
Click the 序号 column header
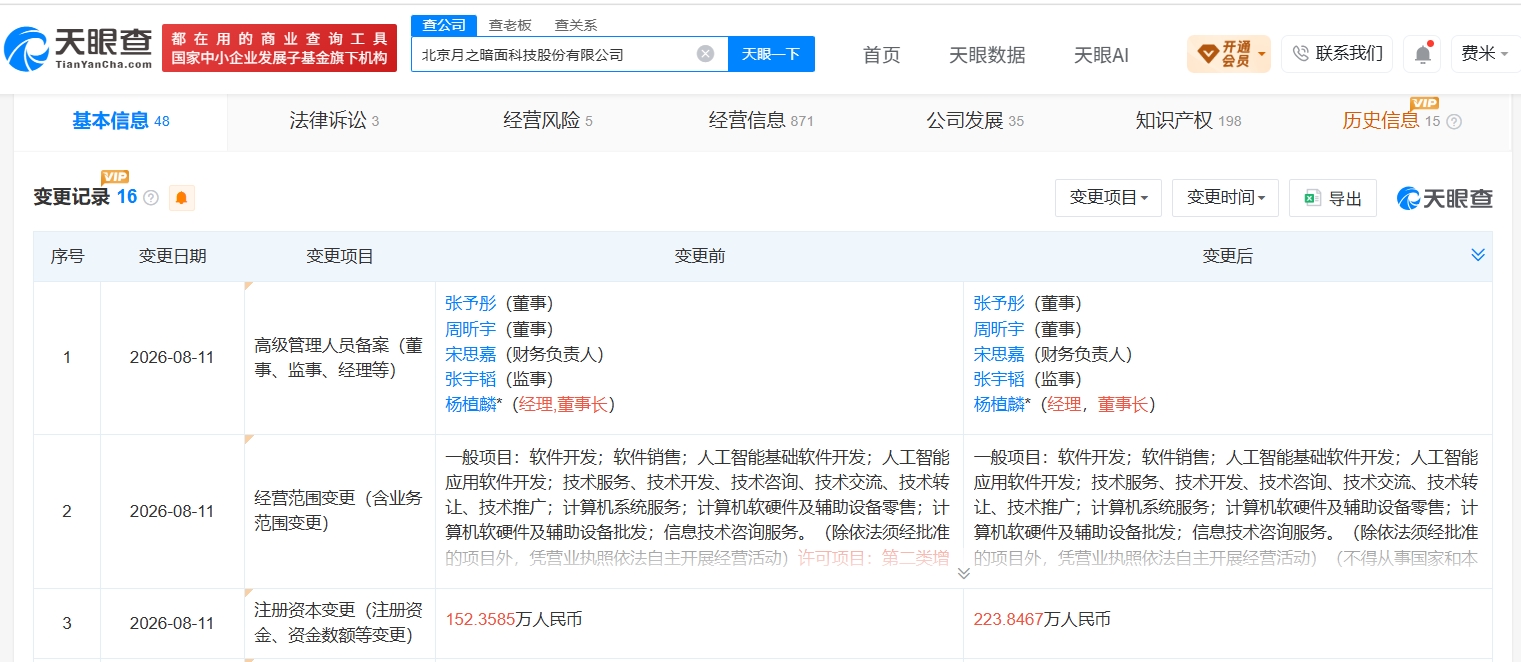[67, 256]
